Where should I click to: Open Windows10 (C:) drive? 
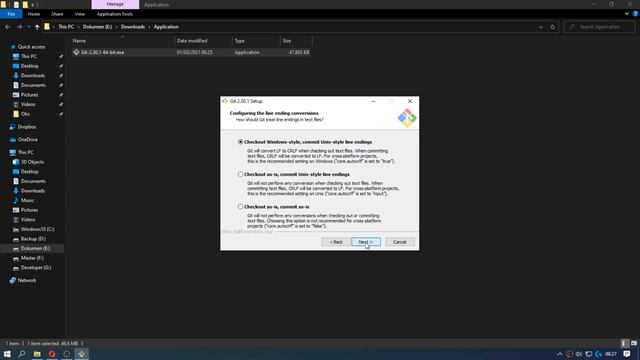[37, 229]
